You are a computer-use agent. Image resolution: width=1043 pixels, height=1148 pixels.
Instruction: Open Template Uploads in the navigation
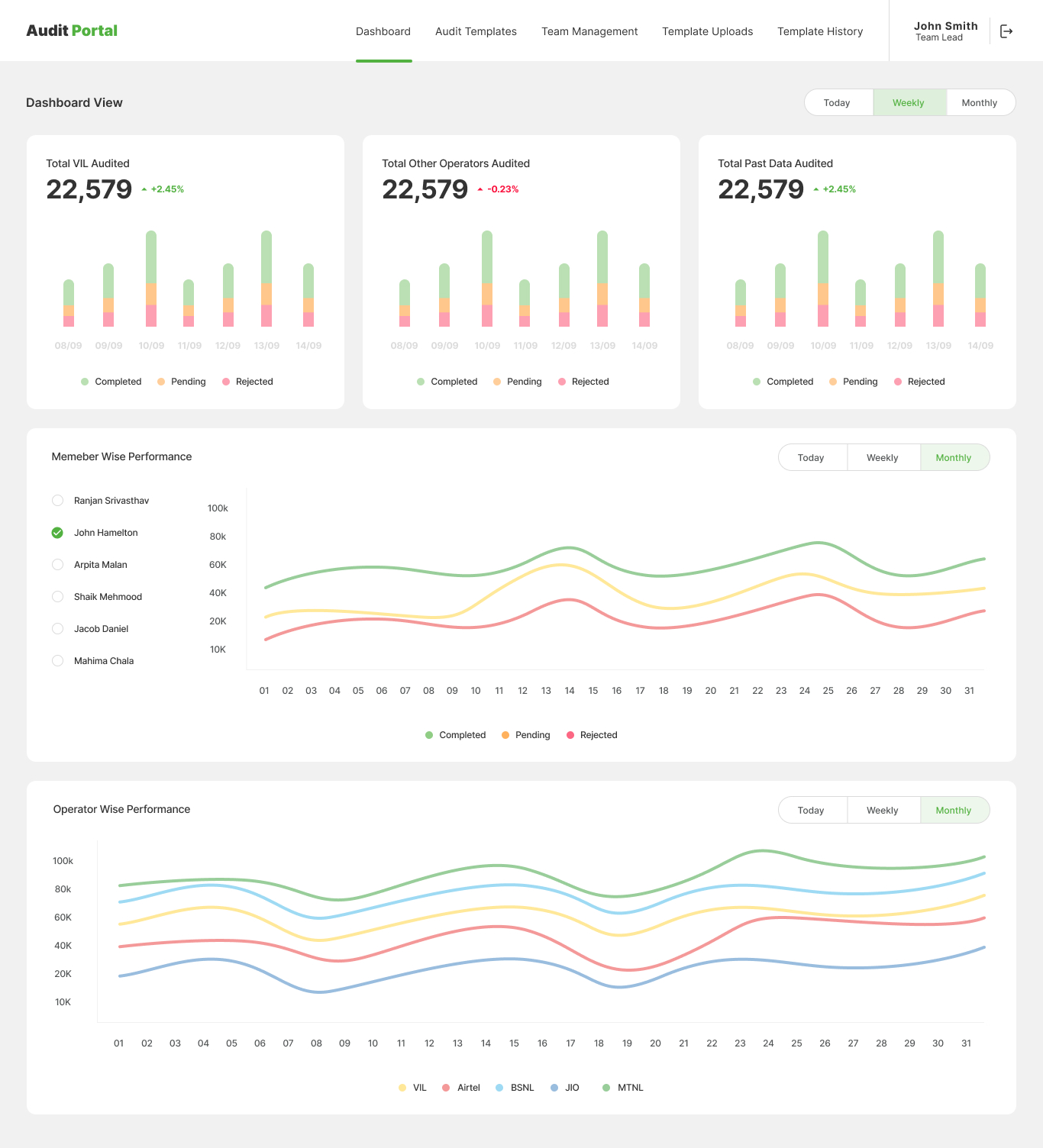[707, 31]
